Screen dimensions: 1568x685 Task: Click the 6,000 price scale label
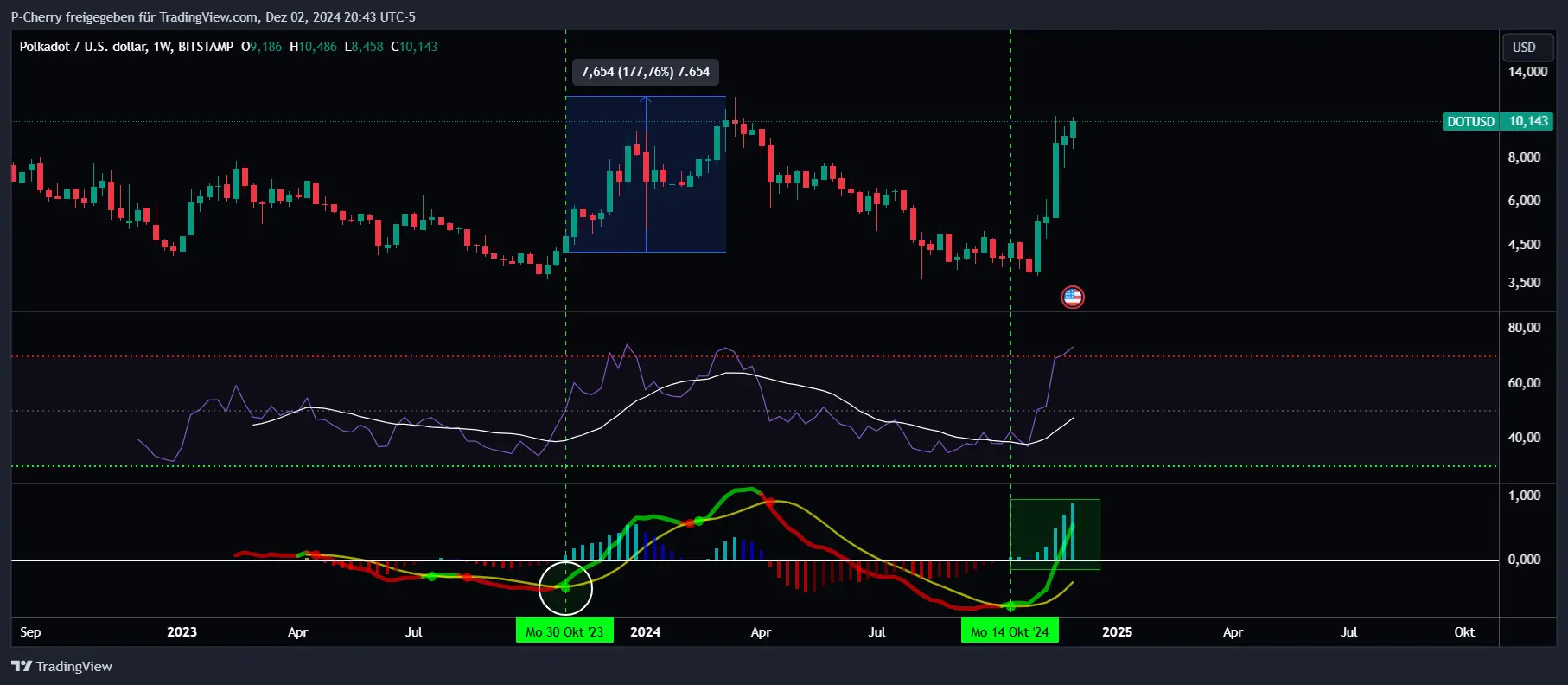[1524, 201]
